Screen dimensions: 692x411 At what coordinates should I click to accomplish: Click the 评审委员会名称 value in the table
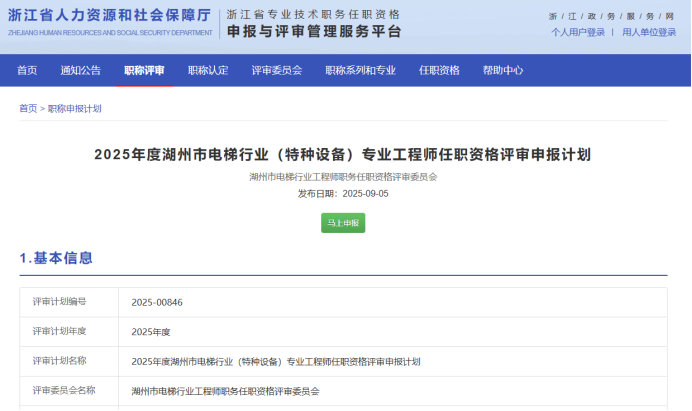tap(225, 391)
